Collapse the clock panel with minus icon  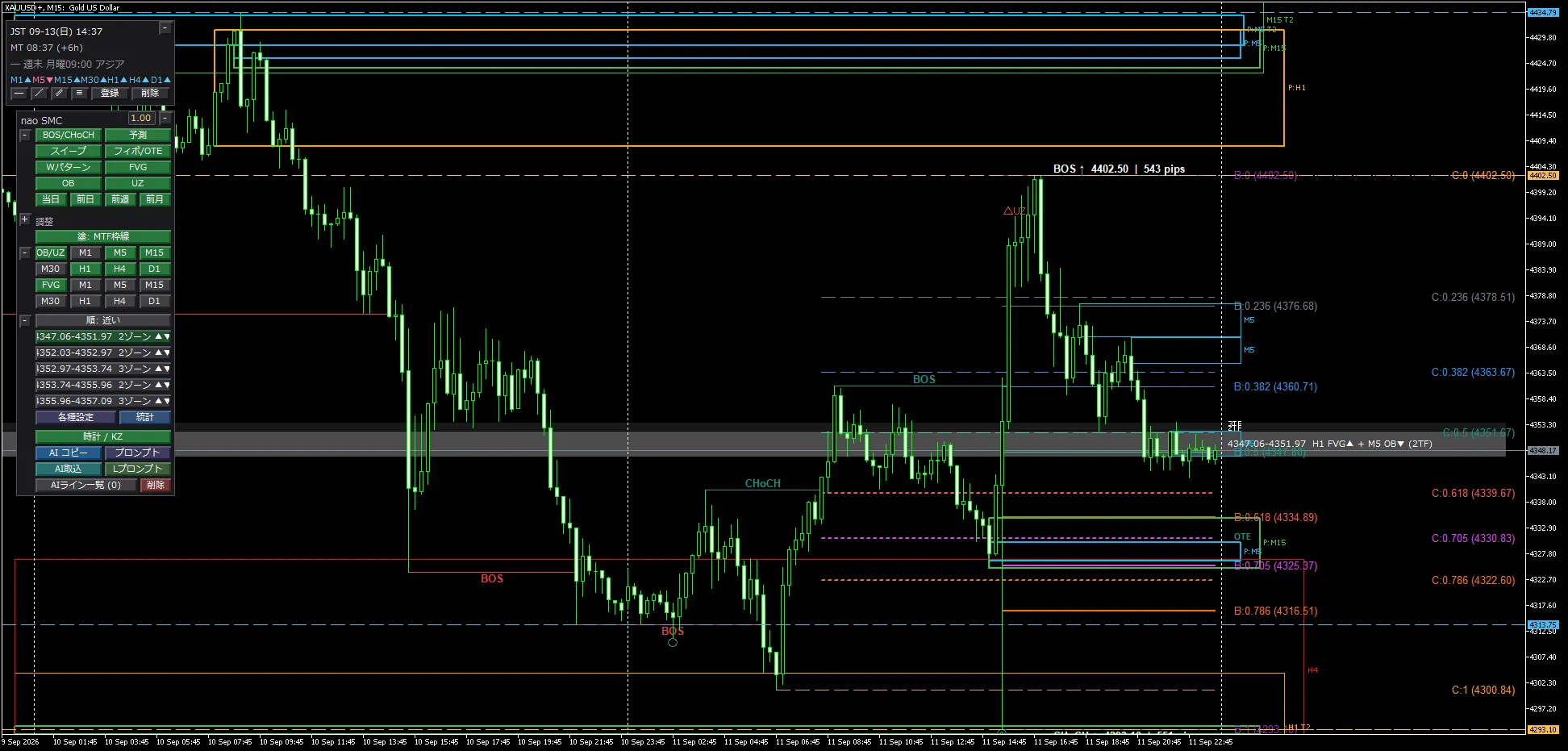tap(165, 28)
